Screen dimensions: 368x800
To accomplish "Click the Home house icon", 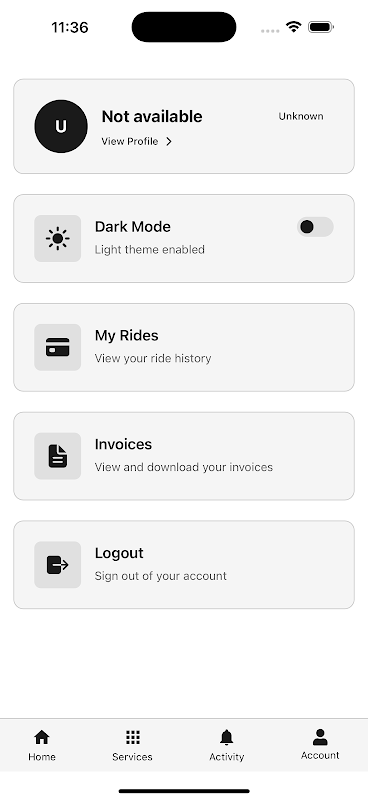I will (x=42, y=737).
